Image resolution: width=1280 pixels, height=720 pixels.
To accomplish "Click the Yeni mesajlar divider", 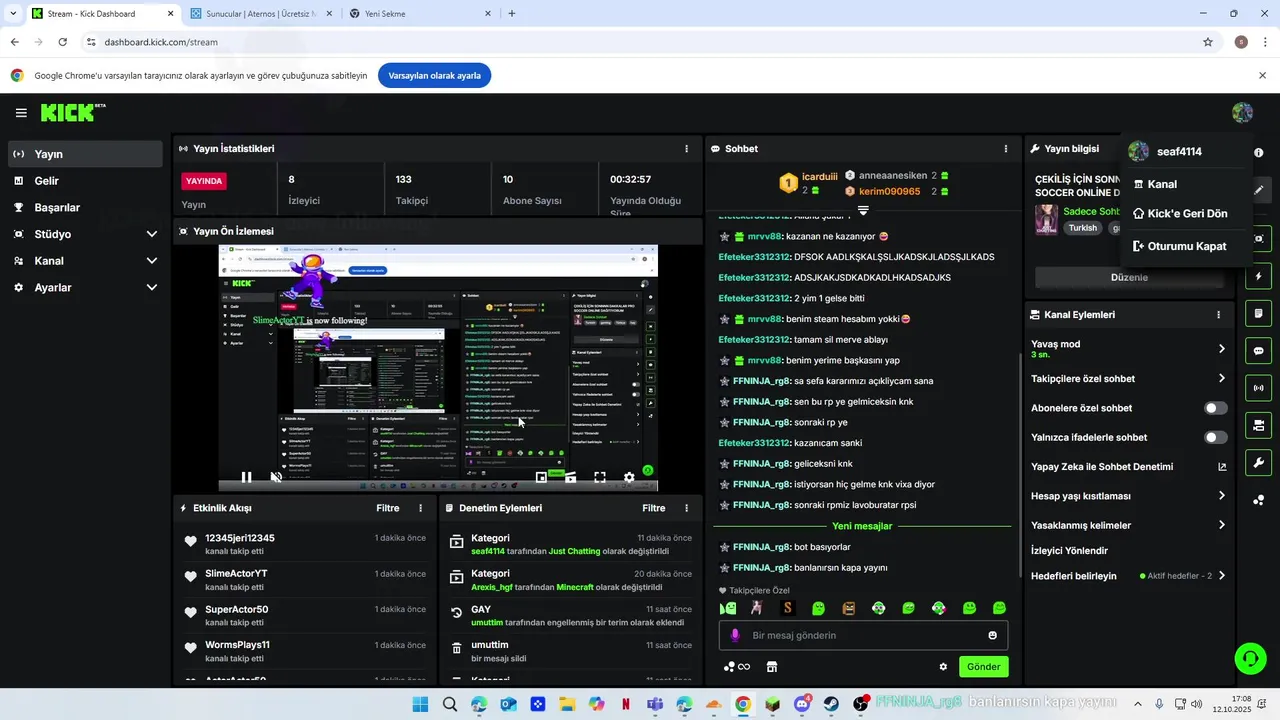I will coord(861,526).
